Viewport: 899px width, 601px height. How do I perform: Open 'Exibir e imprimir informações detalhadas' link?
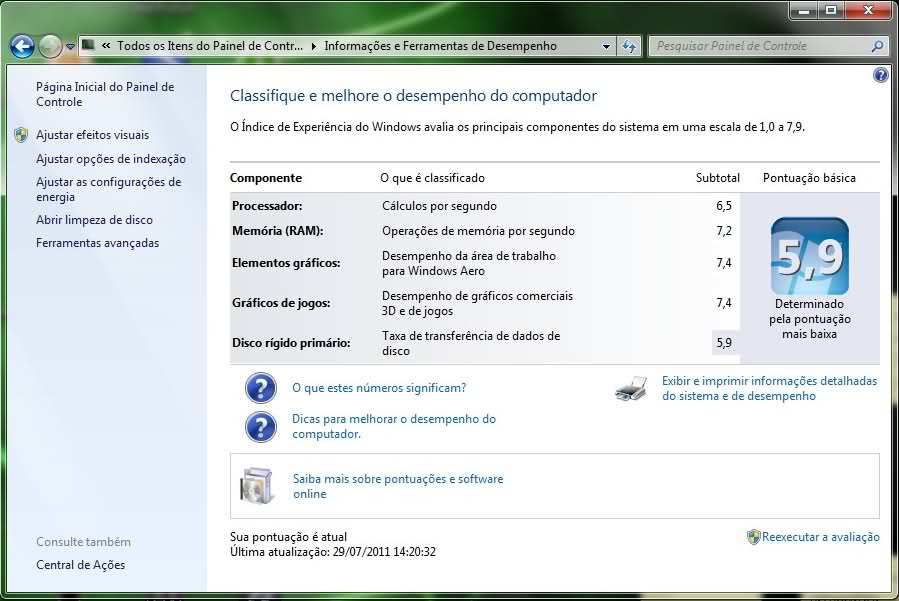[x=769, y=388]
